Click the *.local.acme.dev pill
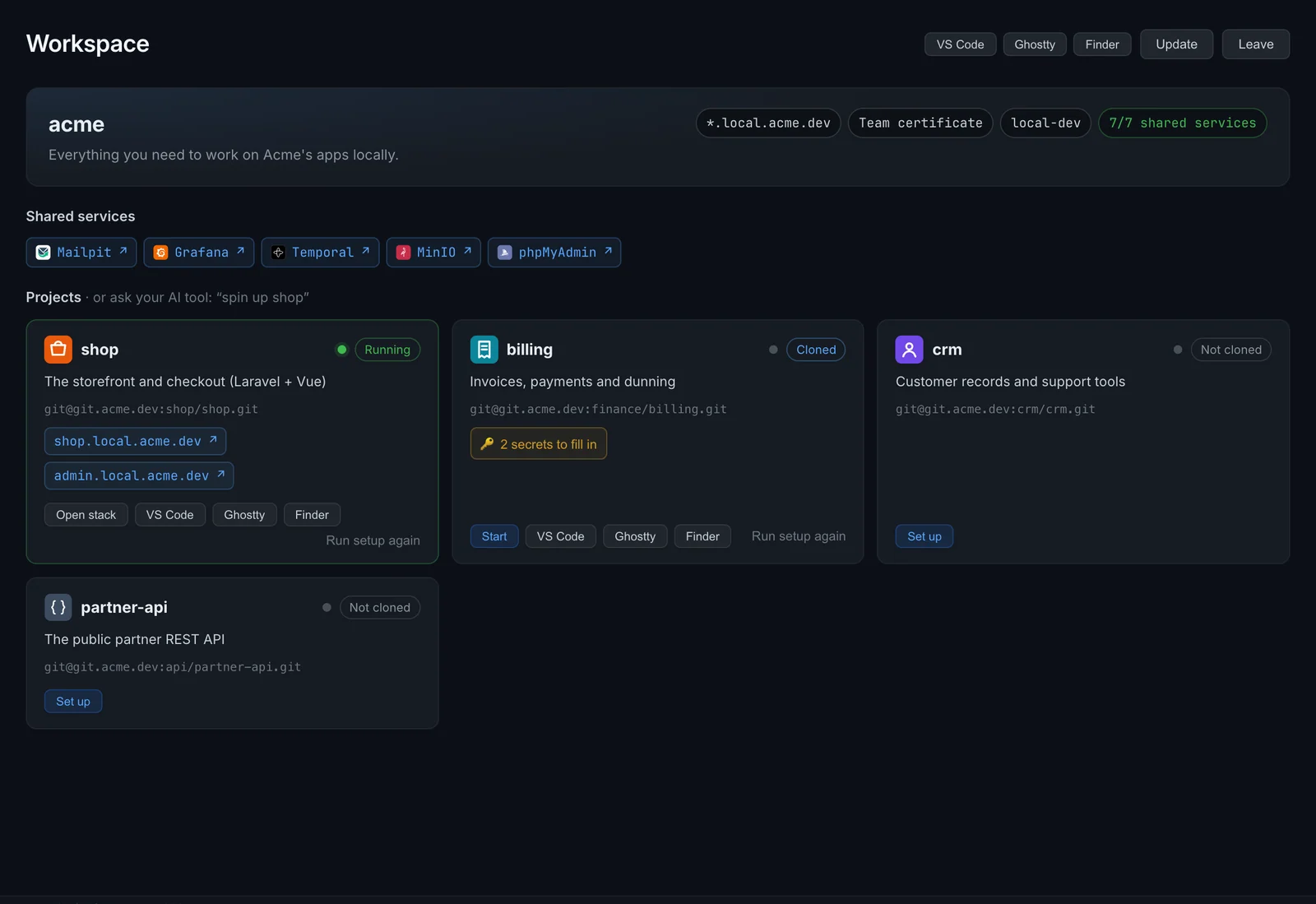This screenshot has height=904, width=1316. (x=768, y=123)
